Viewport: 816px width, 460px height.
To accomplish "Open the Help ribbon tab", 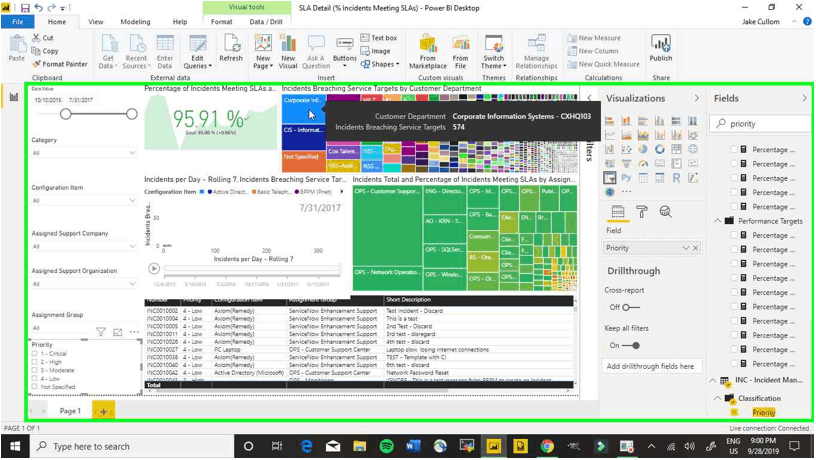I will [x=180, y=22].
